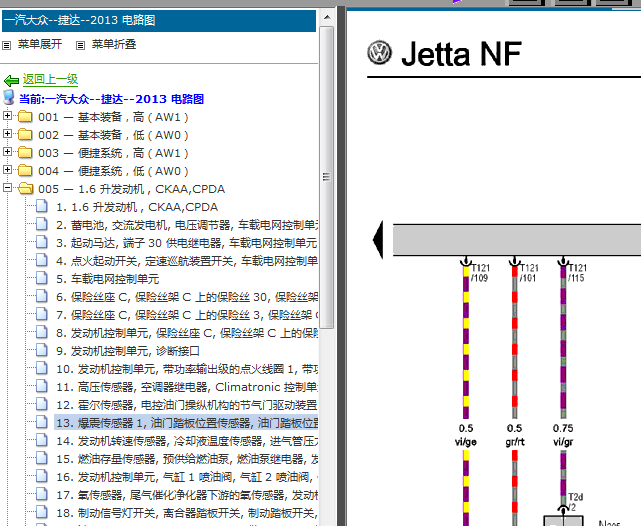Open page 14. 发动机转速传感器

pos(187,441)
